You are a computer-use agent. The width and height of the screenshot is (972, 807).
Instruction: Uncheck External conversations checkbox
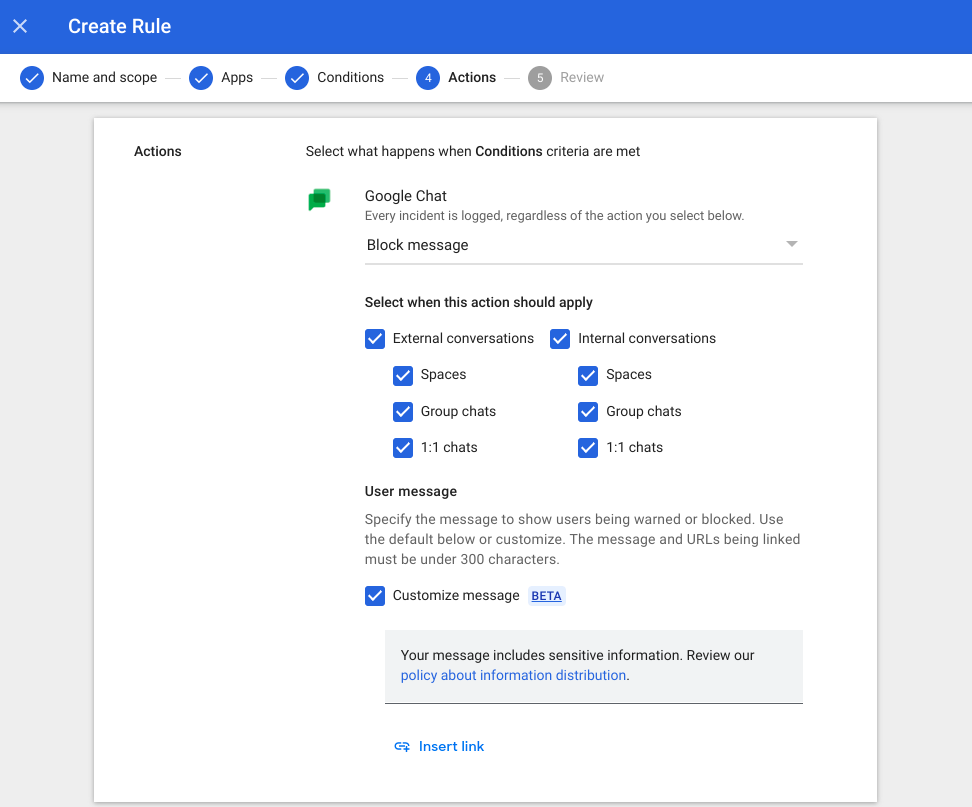[375, 339]
